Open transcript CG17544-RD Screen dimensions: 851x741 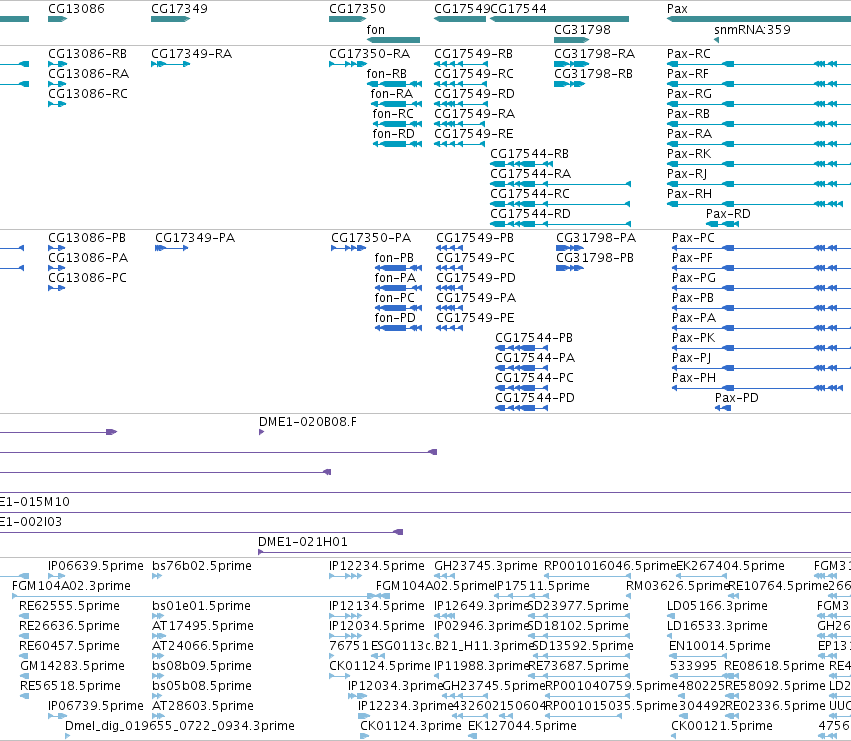pyautogui.click(x=530, y=214)
